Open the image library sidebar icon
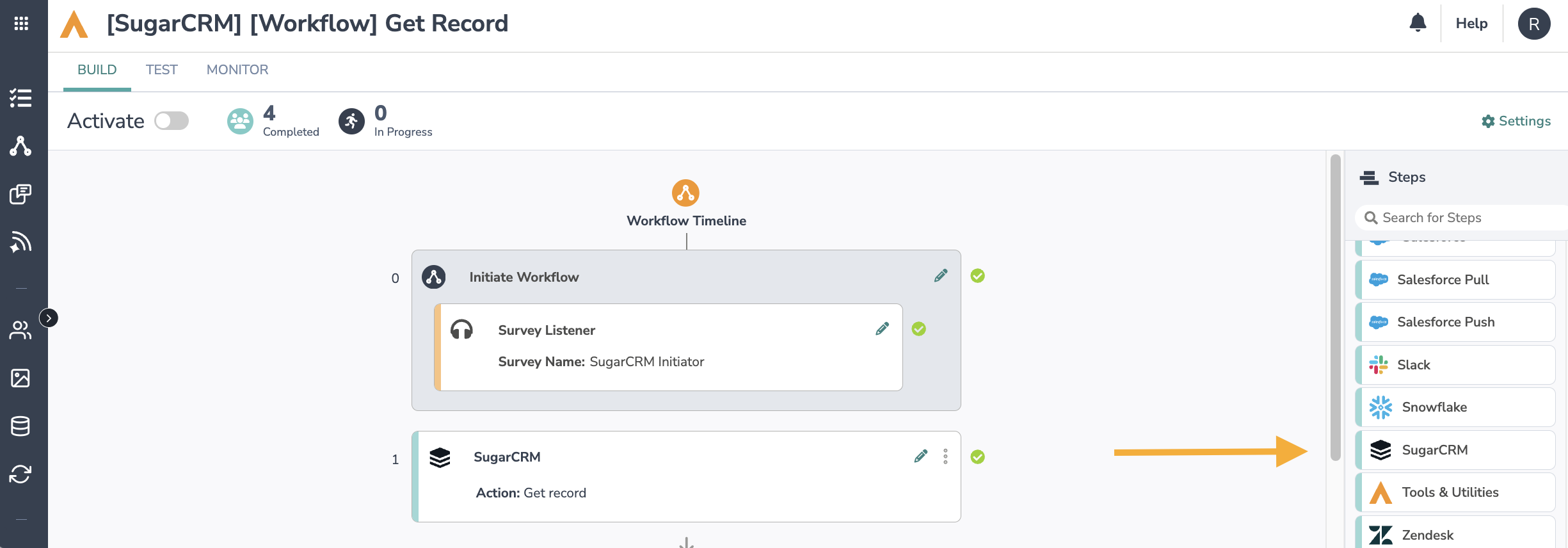Viewport: 1568px width, 548px height. tap(20, 378)
